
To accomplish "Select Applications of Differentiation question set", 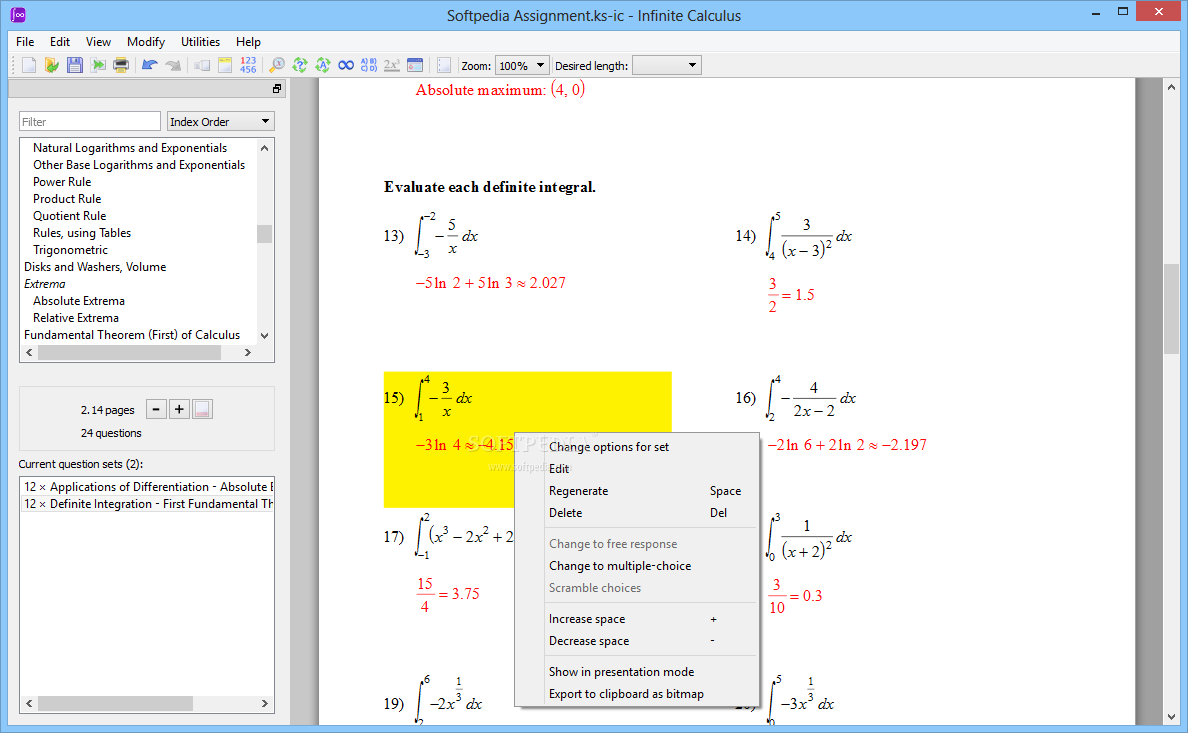I will coord(147,487).
